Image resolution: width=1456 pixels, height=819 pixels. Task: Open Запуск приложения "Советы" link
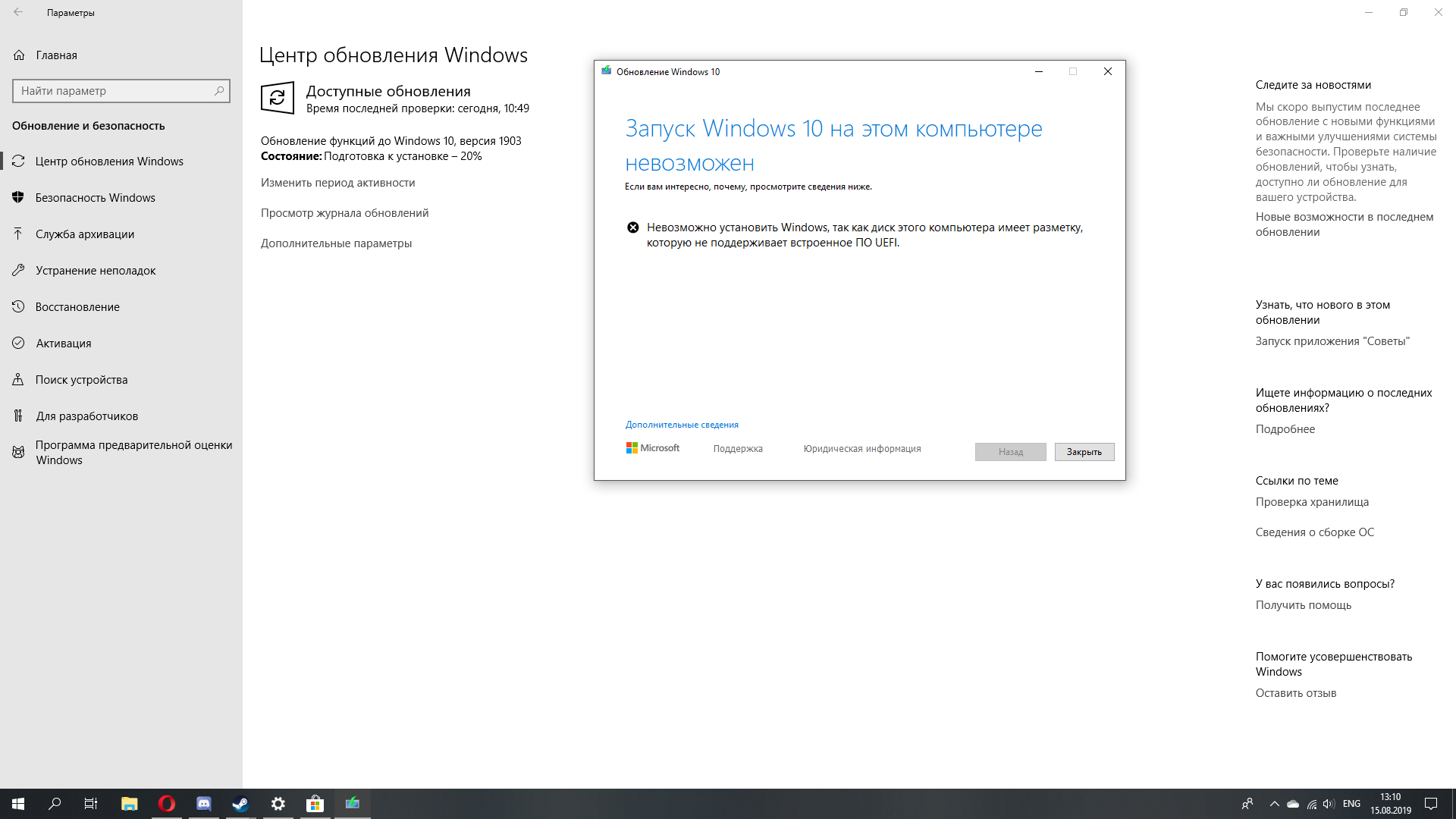coord(1332,341)
